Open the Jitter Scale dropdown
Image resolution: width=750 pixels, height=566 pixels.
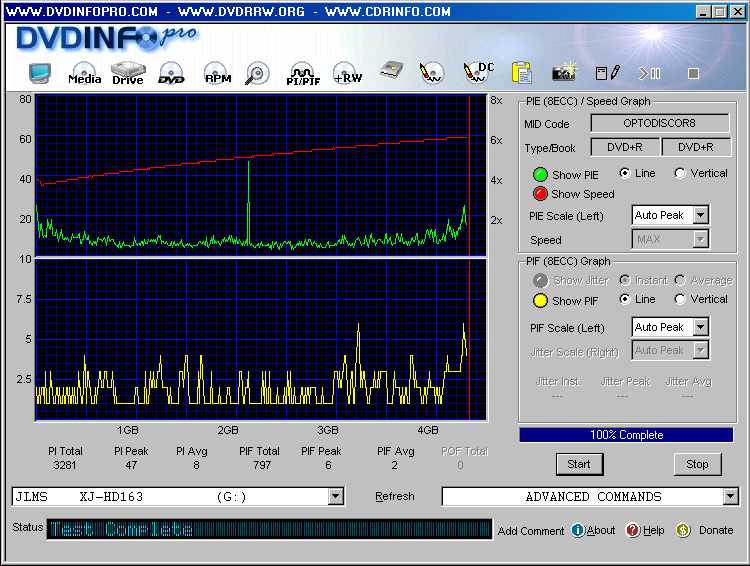coord(700,350)
